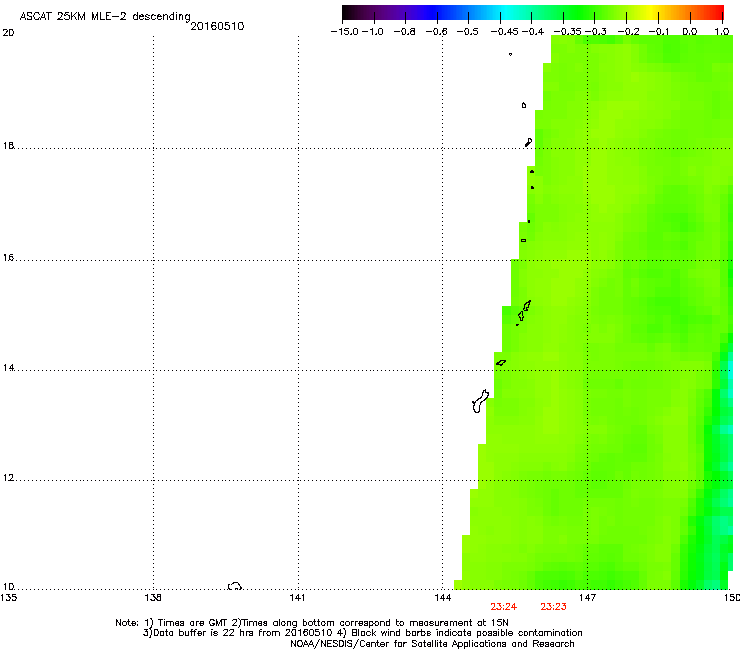Click the twin island outlines near 15N
This screenshot has height=650, width=740.
[x=524, y=312]
